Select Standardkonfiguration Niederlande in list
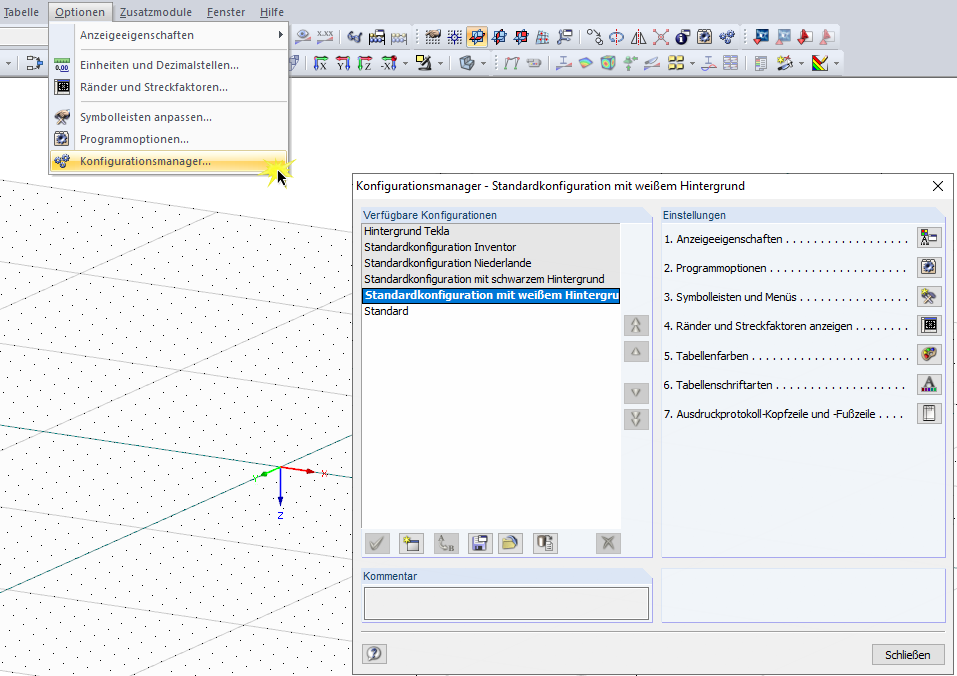Viewport: 957px width, 676px height. tap(447, 263)
